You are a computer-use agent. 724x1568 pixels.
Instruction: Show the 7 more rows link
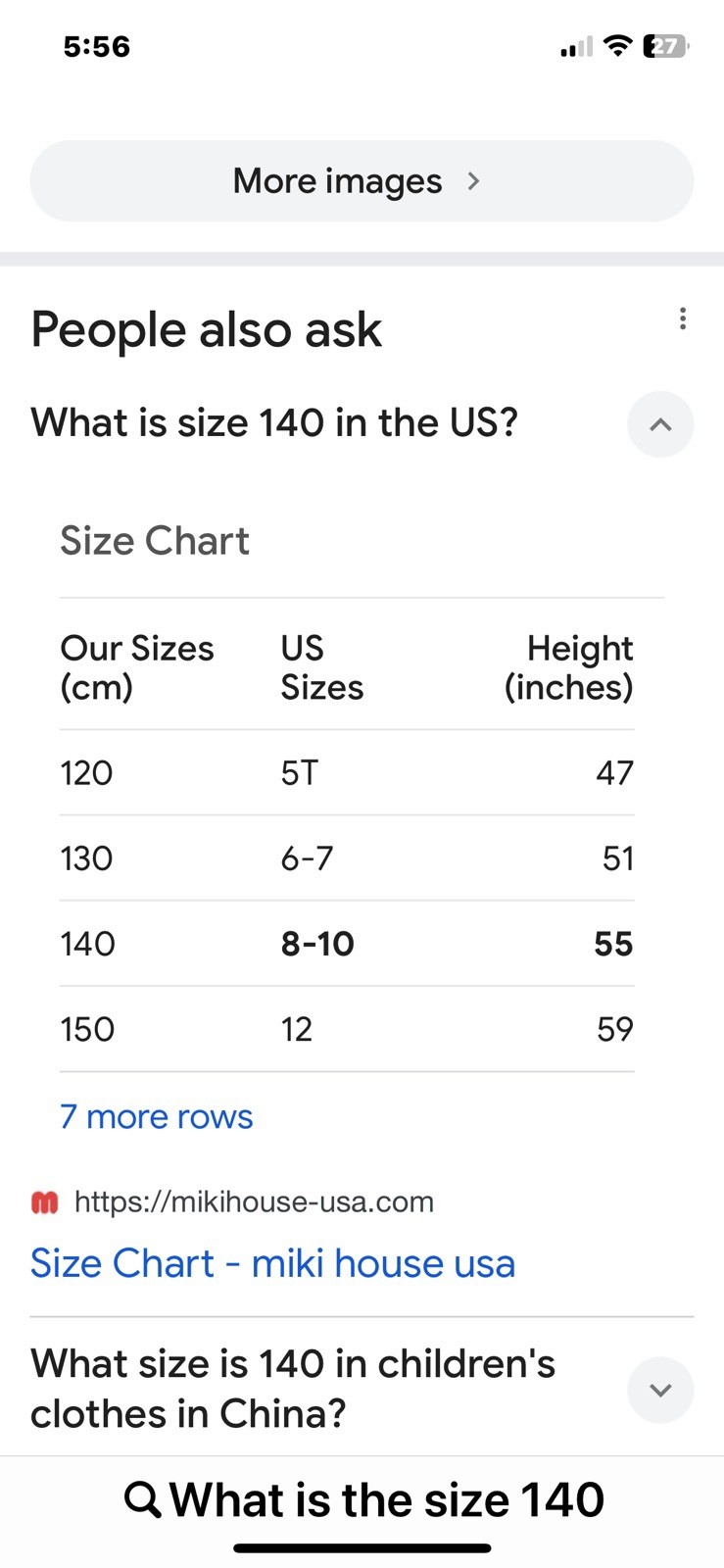tap(157, 1116)
